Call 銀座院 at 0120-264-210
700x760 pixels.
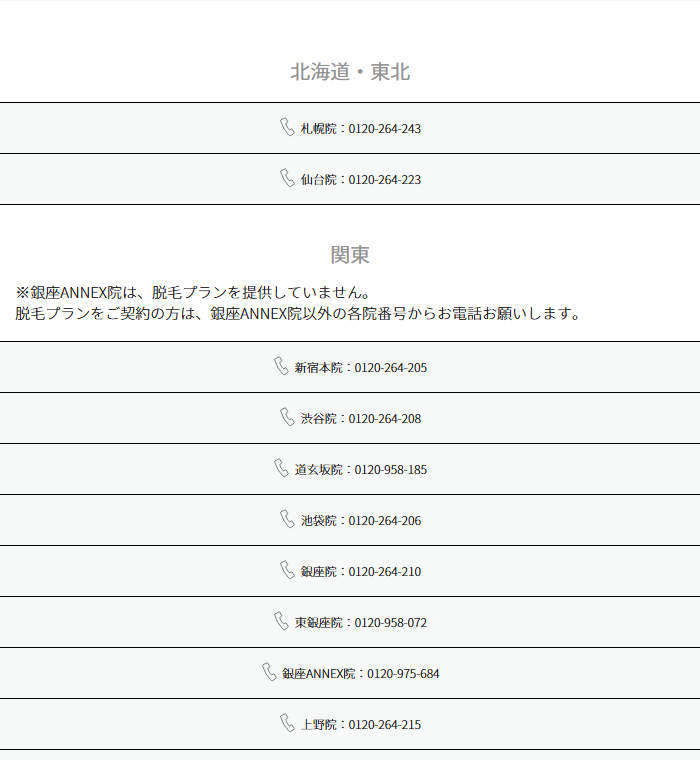point(350,571)
